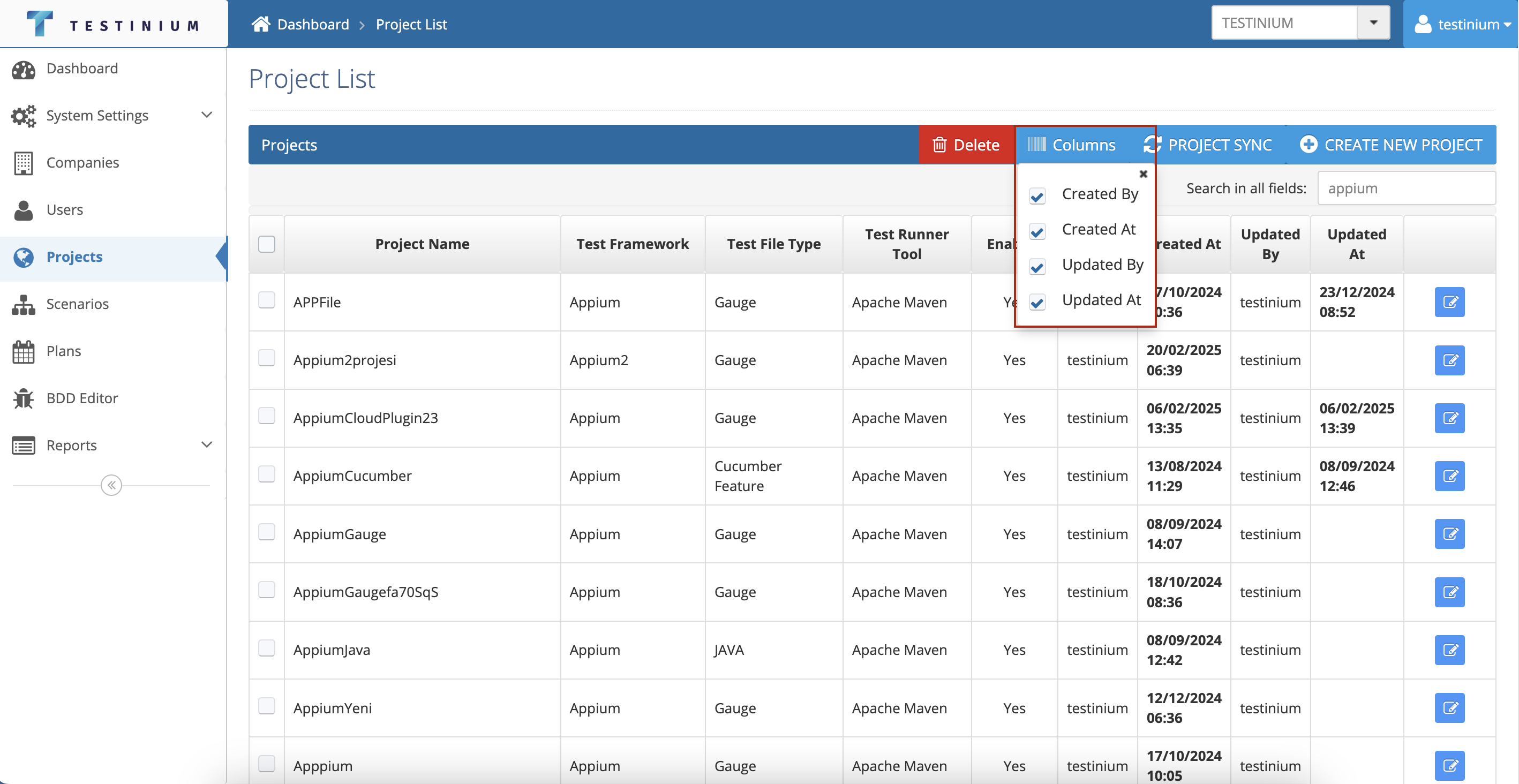Open the testinium user menu
The image size is (1519, 784).
click(x=1461, y=24)
